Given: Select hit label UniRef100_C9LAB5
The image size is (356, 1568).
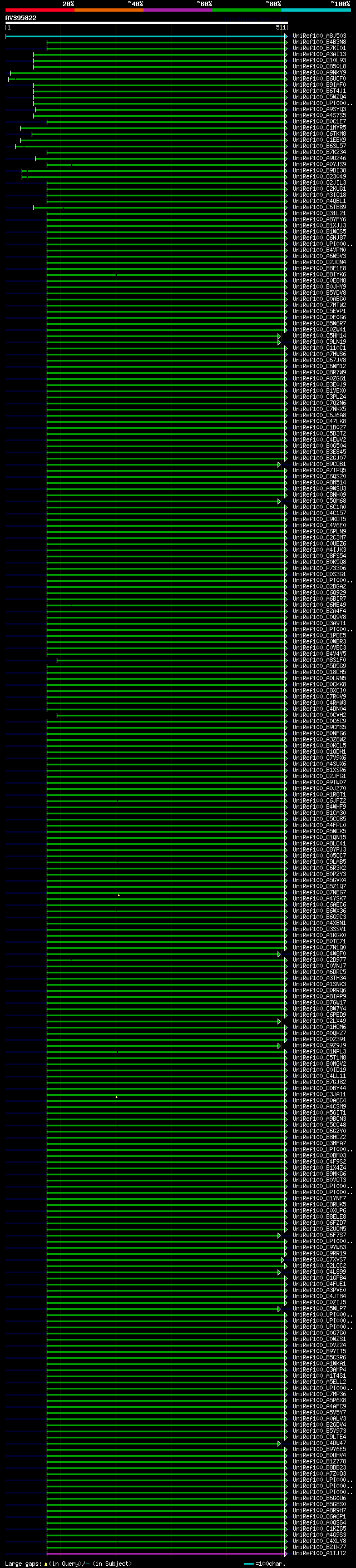Looking at the screenshot, I should point(319,862).
